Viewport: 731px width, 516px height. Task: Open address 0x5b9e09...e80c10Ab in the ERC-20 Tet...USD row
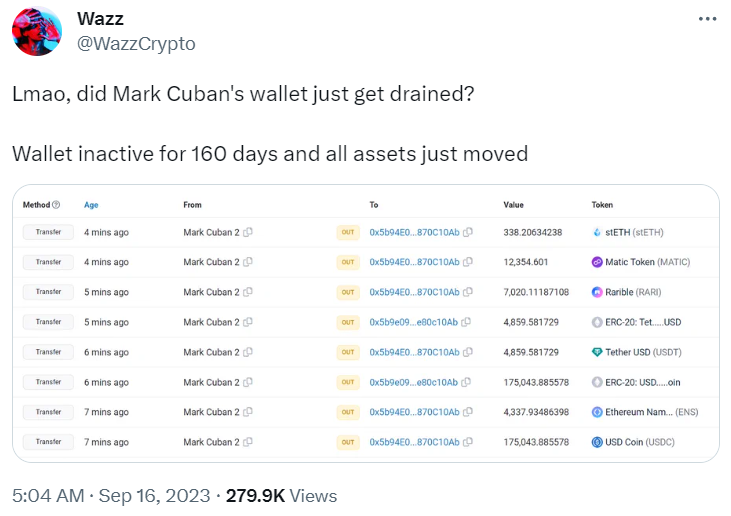pyautogui.click(x=414, y=322)
